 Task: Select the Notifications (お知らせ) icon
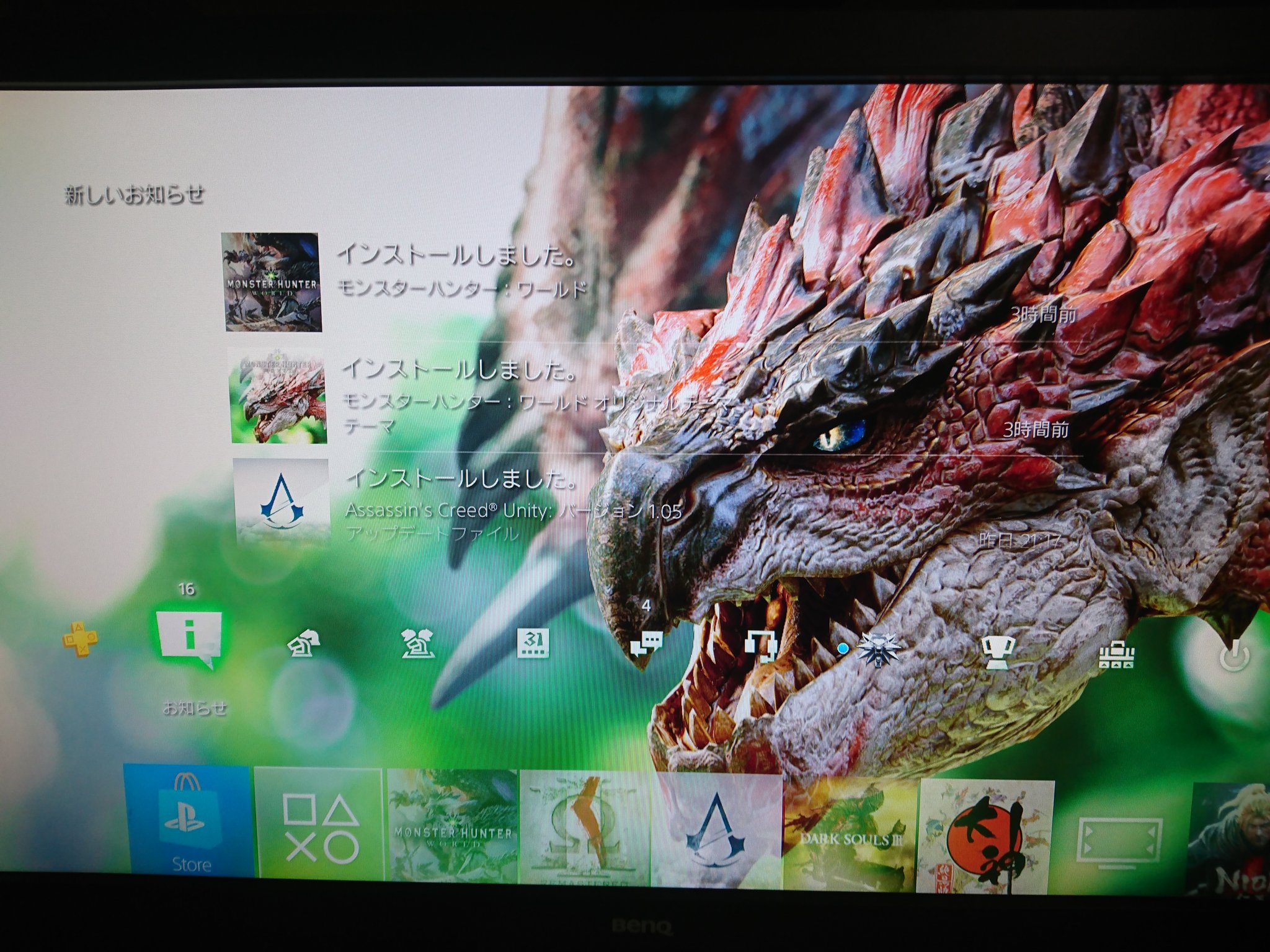(189, 638)
